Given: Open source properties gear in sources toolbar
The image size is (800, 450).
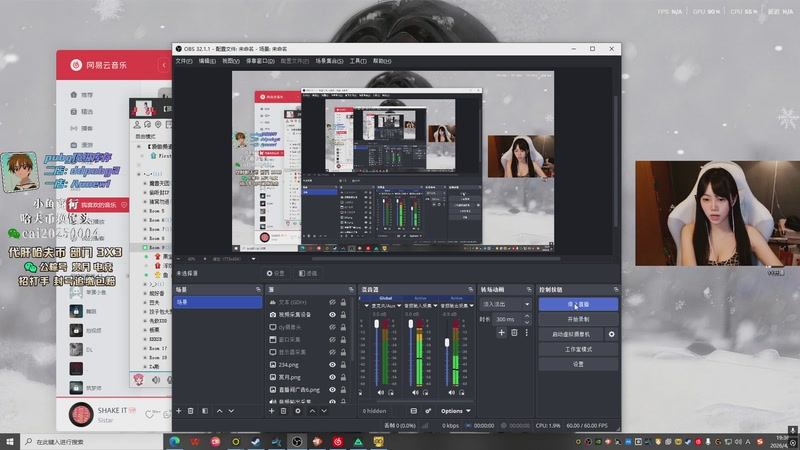Looking at the screenshot, I should (297, 411).
